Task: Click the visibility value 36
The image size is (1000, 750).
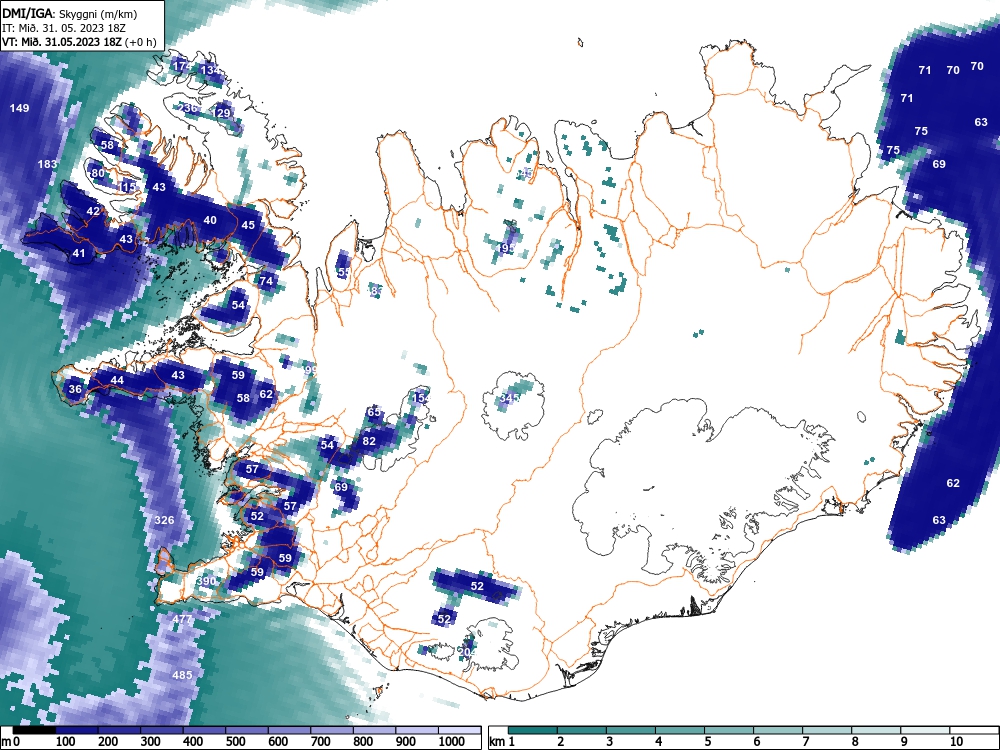Action: [x=75, y=389]
